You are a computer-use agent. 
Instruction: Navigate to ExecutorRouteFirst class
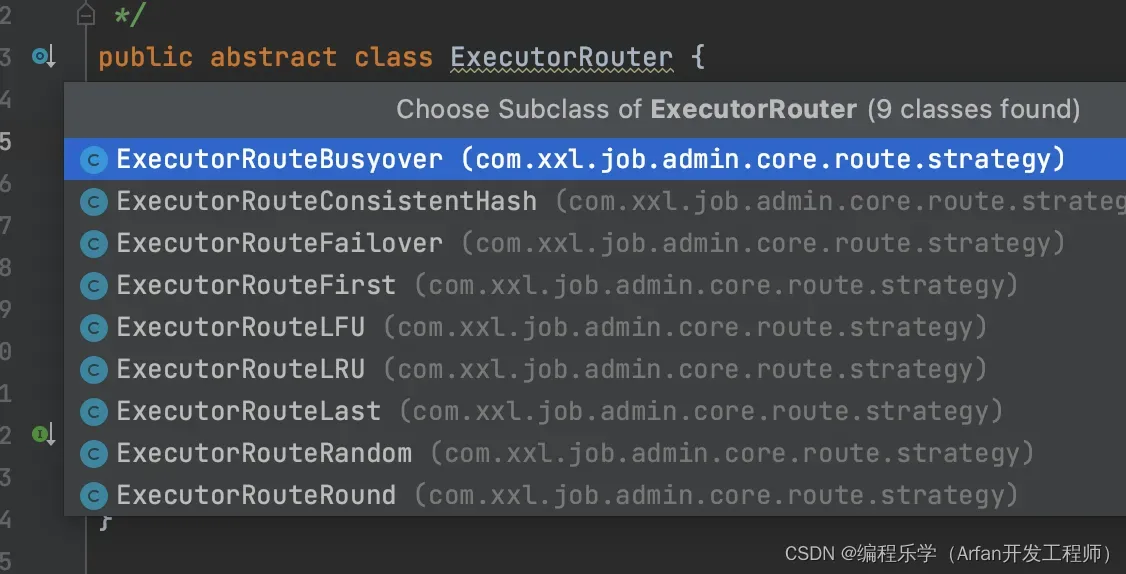(595, 286)
